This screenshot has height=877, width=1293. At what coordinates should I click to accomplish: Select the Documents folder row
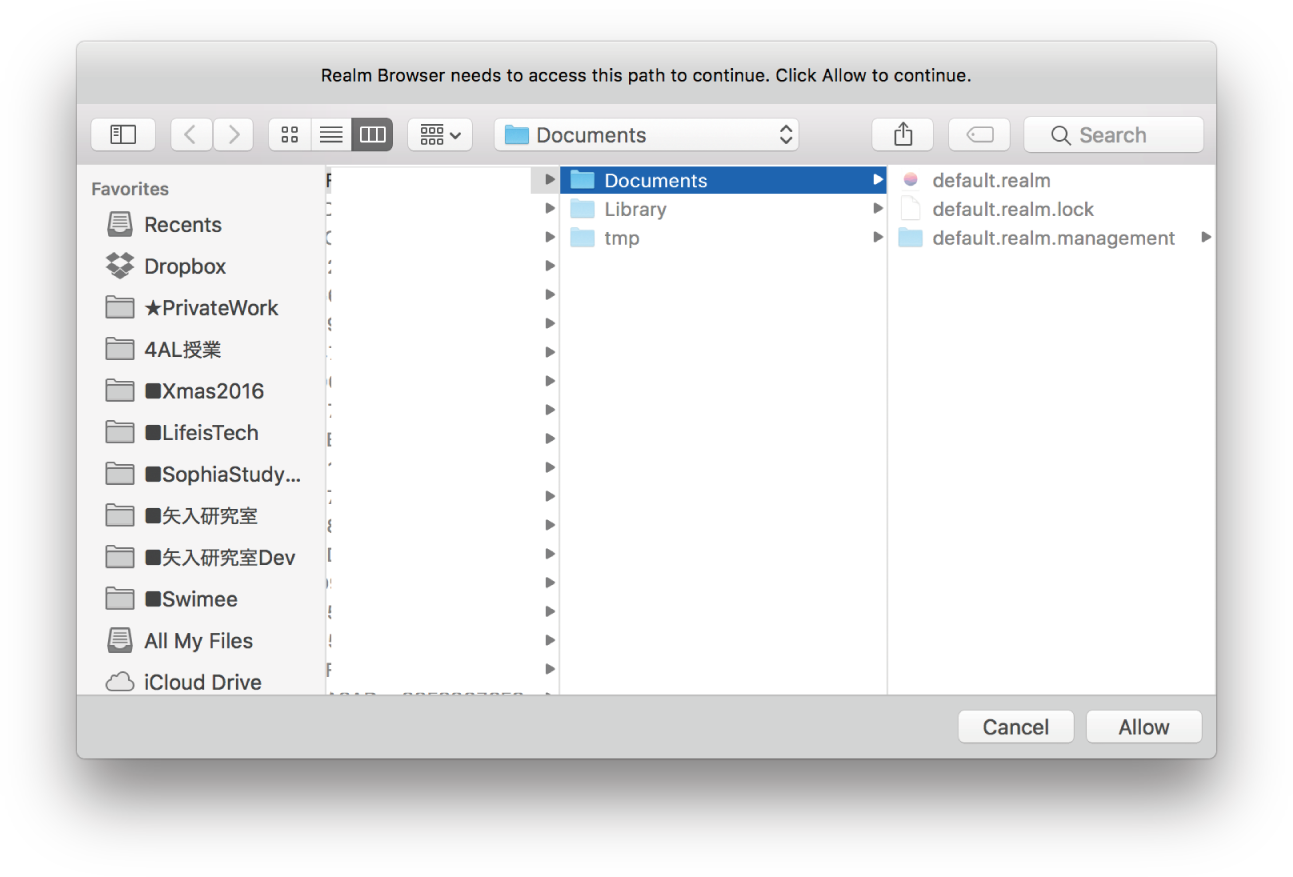pyautogui.click(x=723, y=180)
